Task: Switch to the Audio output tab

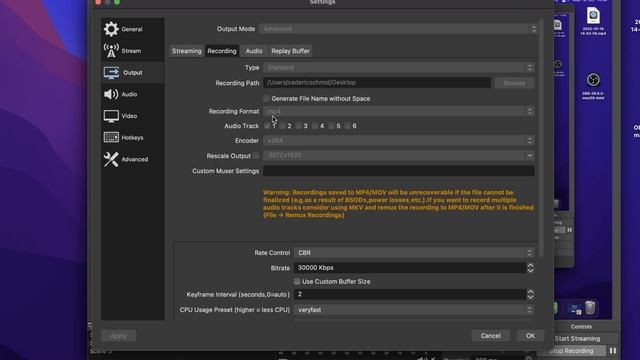Action: [254, 51]
